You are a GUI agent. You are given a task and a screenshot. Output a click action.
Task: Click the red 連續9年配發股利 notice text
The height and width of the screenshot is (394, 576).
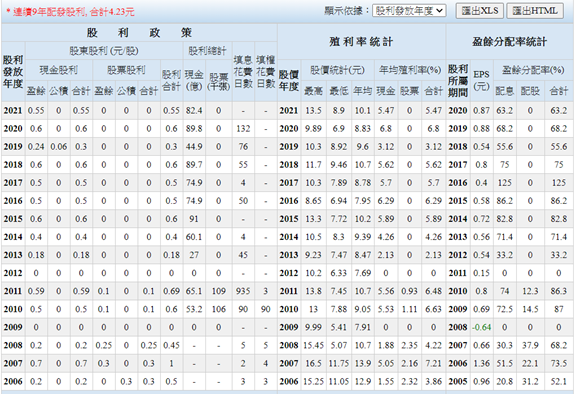pos(71,12)
